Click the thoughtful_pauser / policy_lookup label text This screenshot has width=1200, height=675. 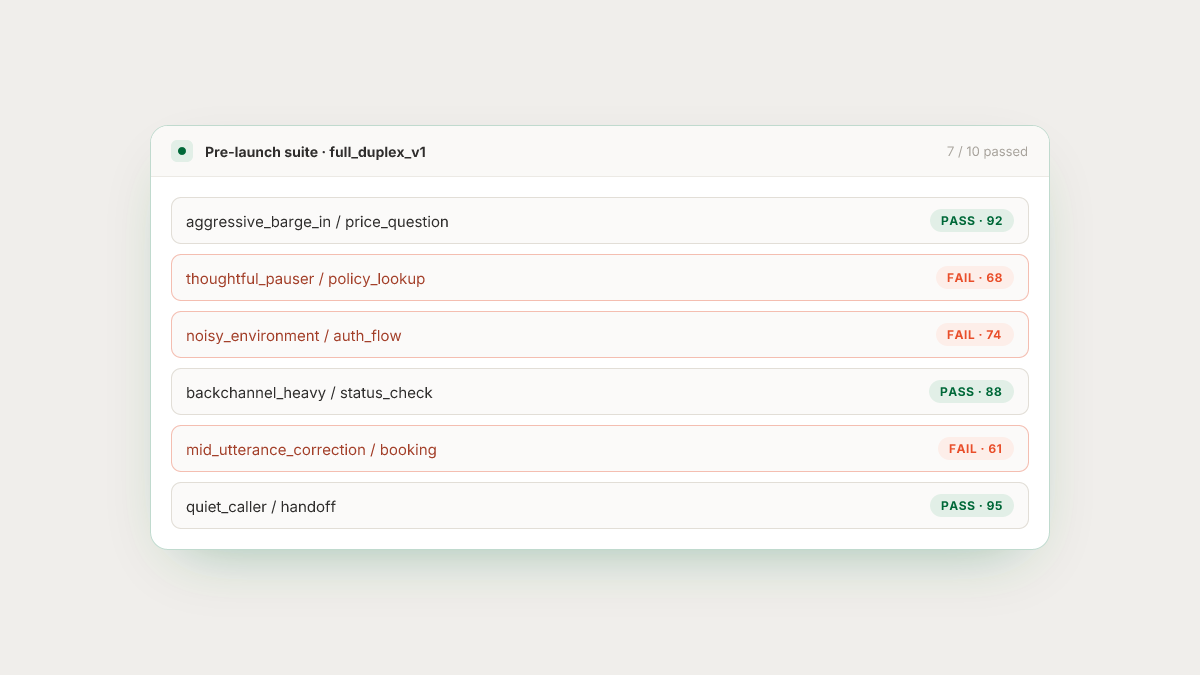click(305, 279)
